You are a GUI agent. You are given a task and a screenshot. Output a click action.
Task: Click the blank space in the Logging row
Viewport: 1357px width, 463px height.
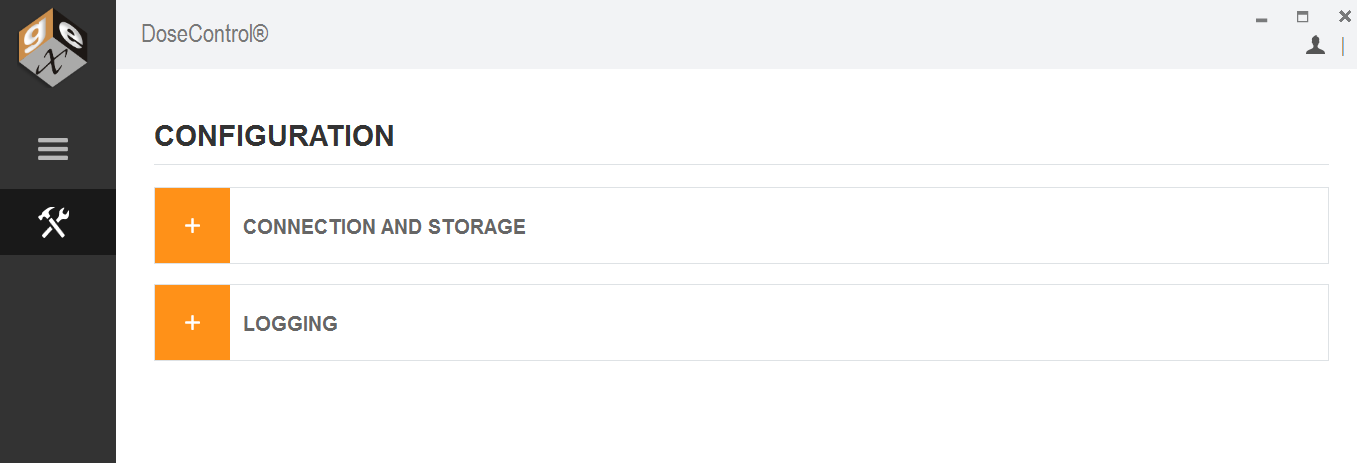(832, 323)
